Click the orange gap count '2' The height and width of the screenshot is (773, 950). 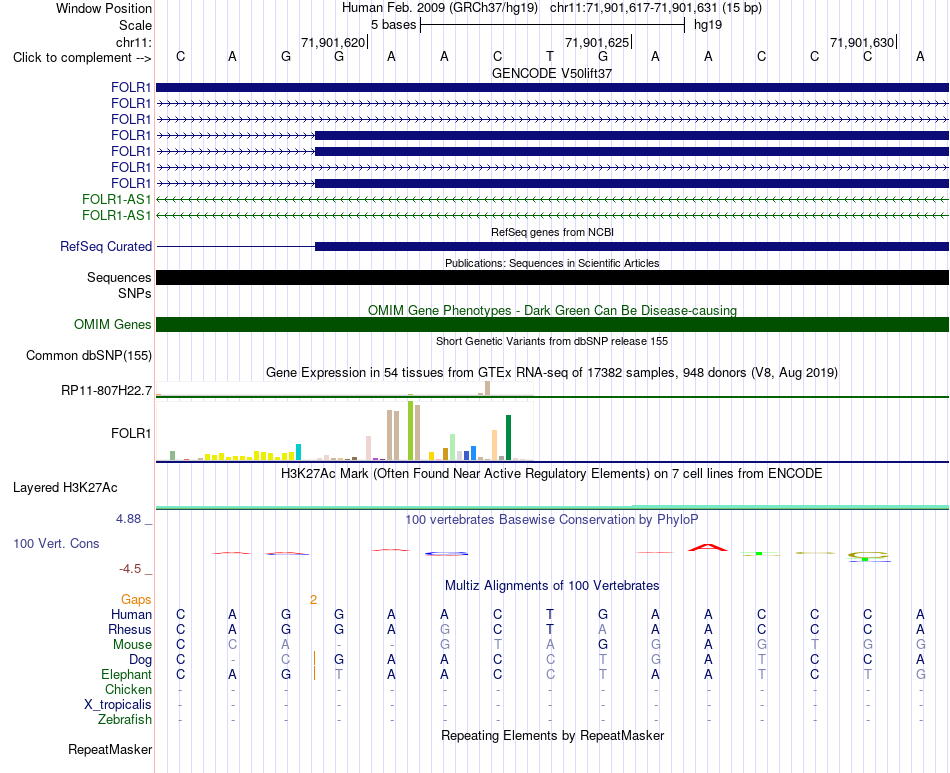[313, 600]
